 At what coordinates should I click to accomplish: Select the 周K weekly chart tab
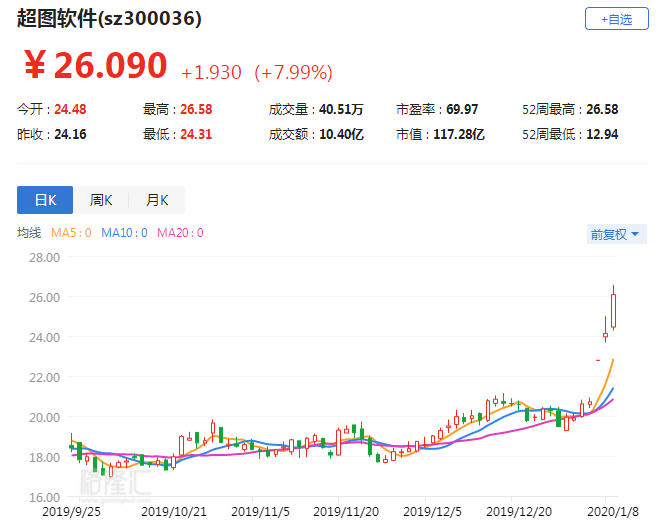(101, 200)
